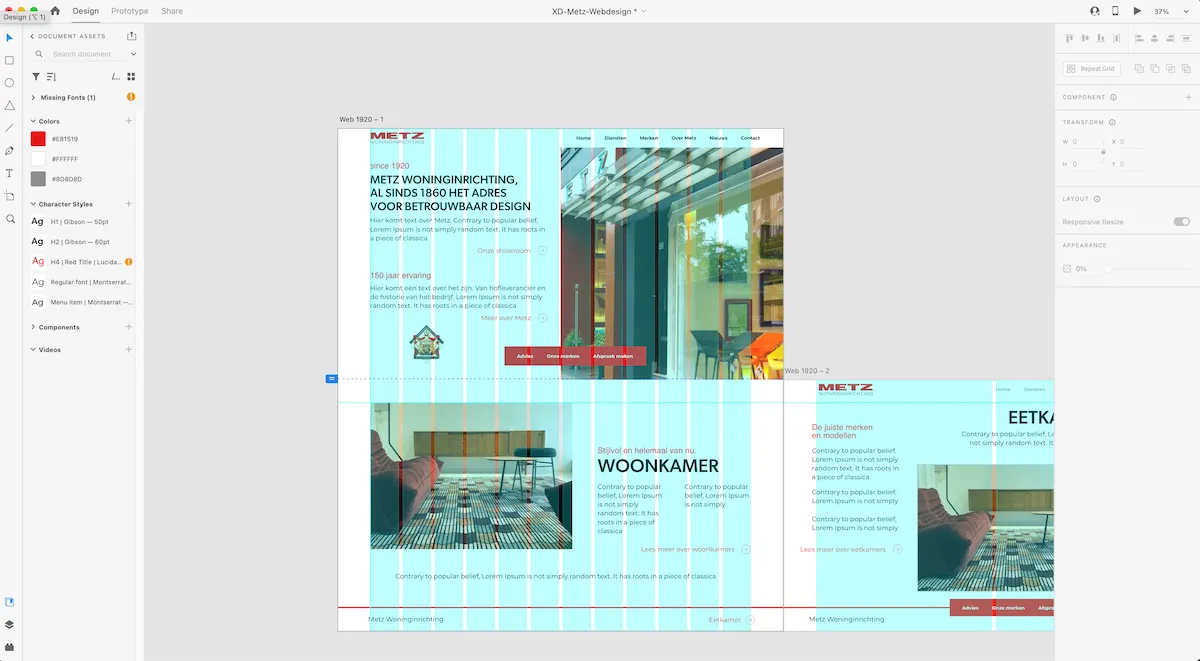Go back from Document Assets
The width and height of the screenshot is (1200, 661).
(32, 36)
